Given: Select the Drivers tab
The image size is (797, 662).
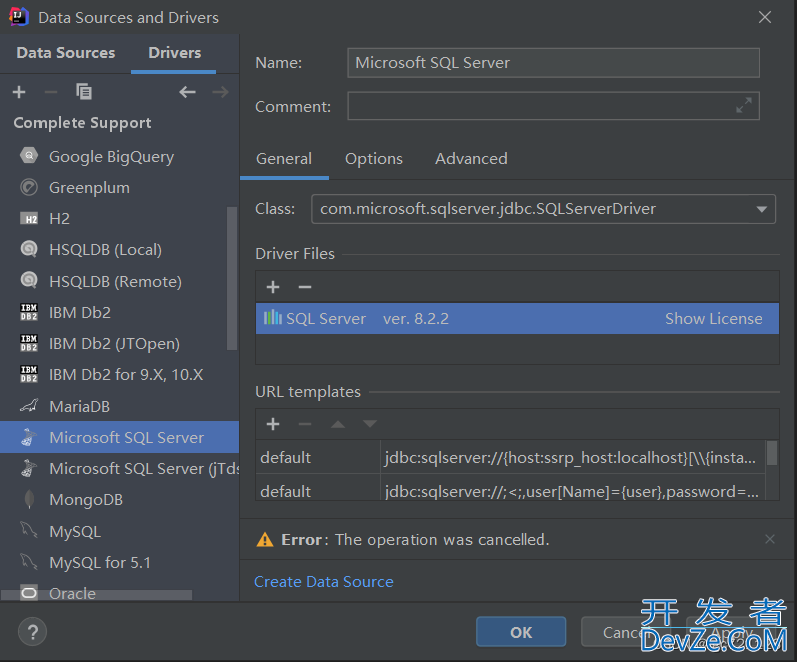Looking at the screenshot, I should (174, 53).
